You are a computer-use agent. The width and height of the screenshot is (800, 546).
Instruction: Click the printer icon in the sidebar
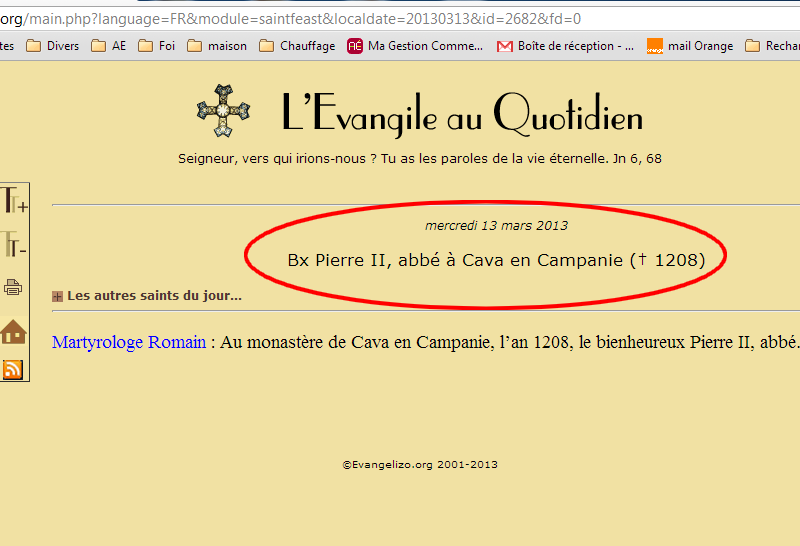tap(13, 287)
